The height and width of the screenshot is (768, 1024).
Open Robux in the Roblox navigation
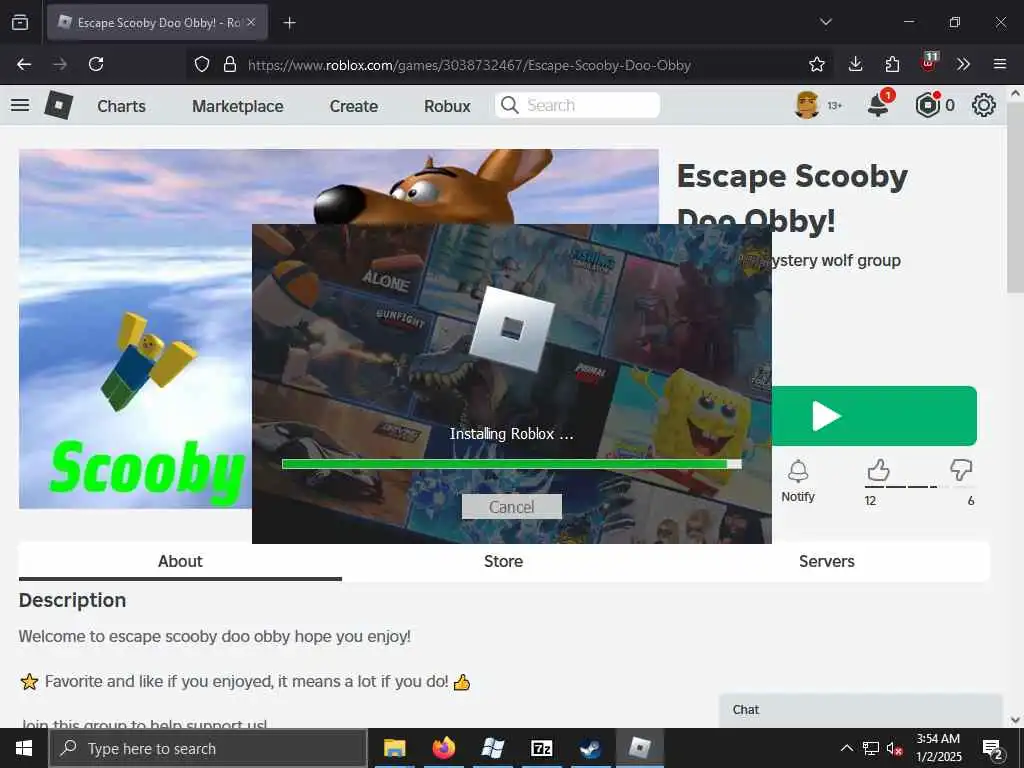[447, 106]
